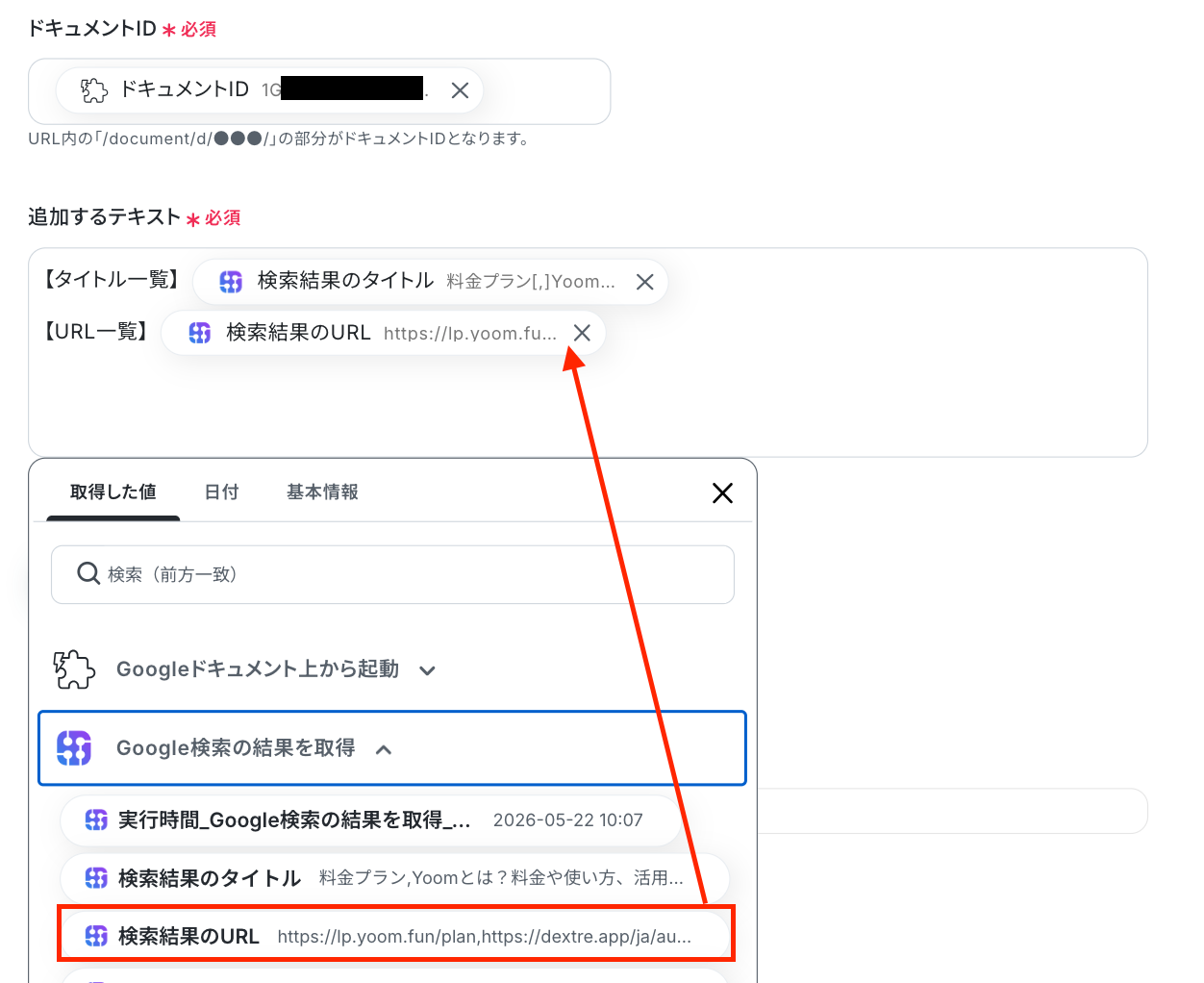Click the magnifier icon in the search box
This screenshot has height=983, width=1204.
point(88,574)
